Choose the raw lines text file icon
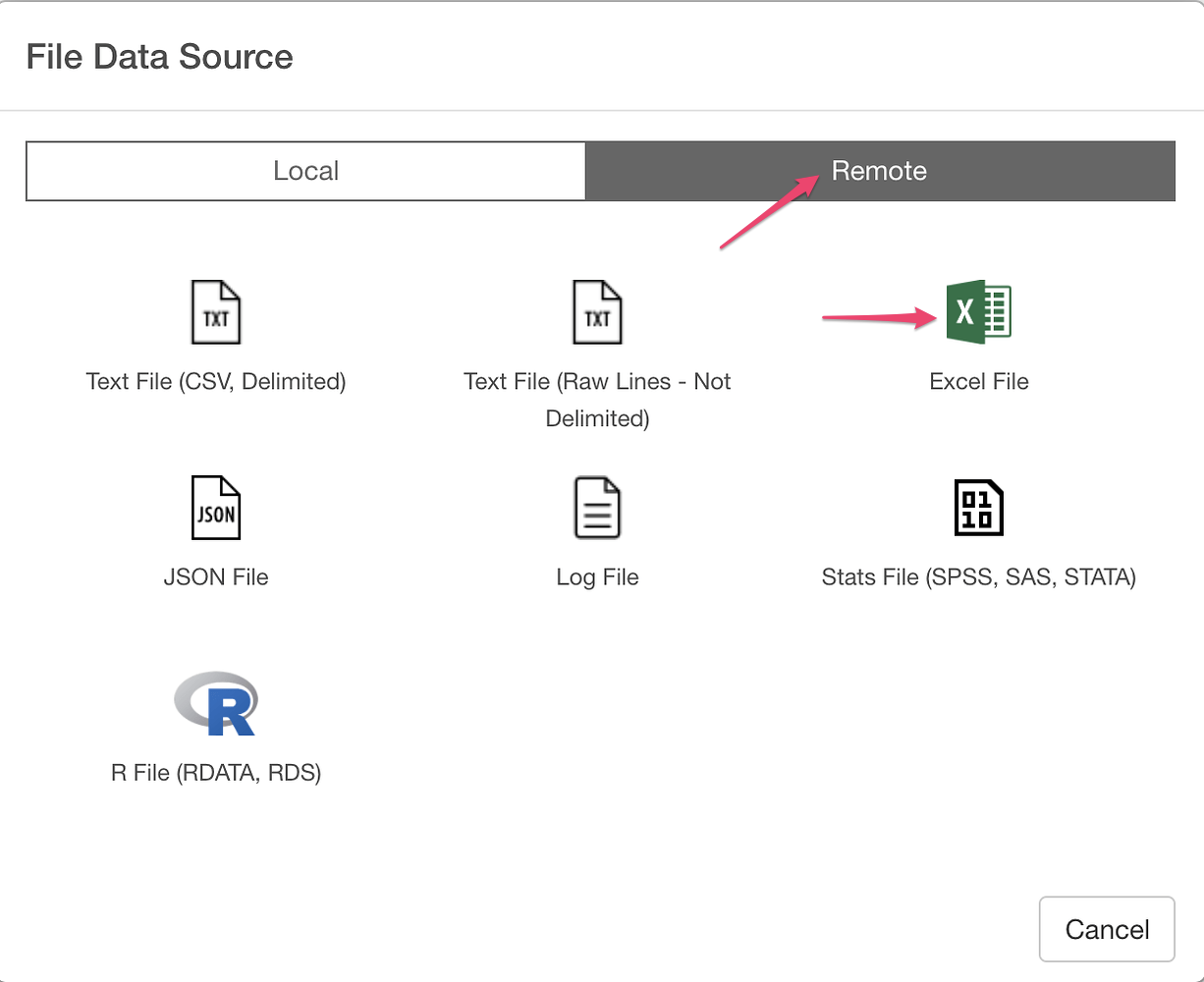The image size is (1204, 982). pyautogui.click(x=597, y=311)
